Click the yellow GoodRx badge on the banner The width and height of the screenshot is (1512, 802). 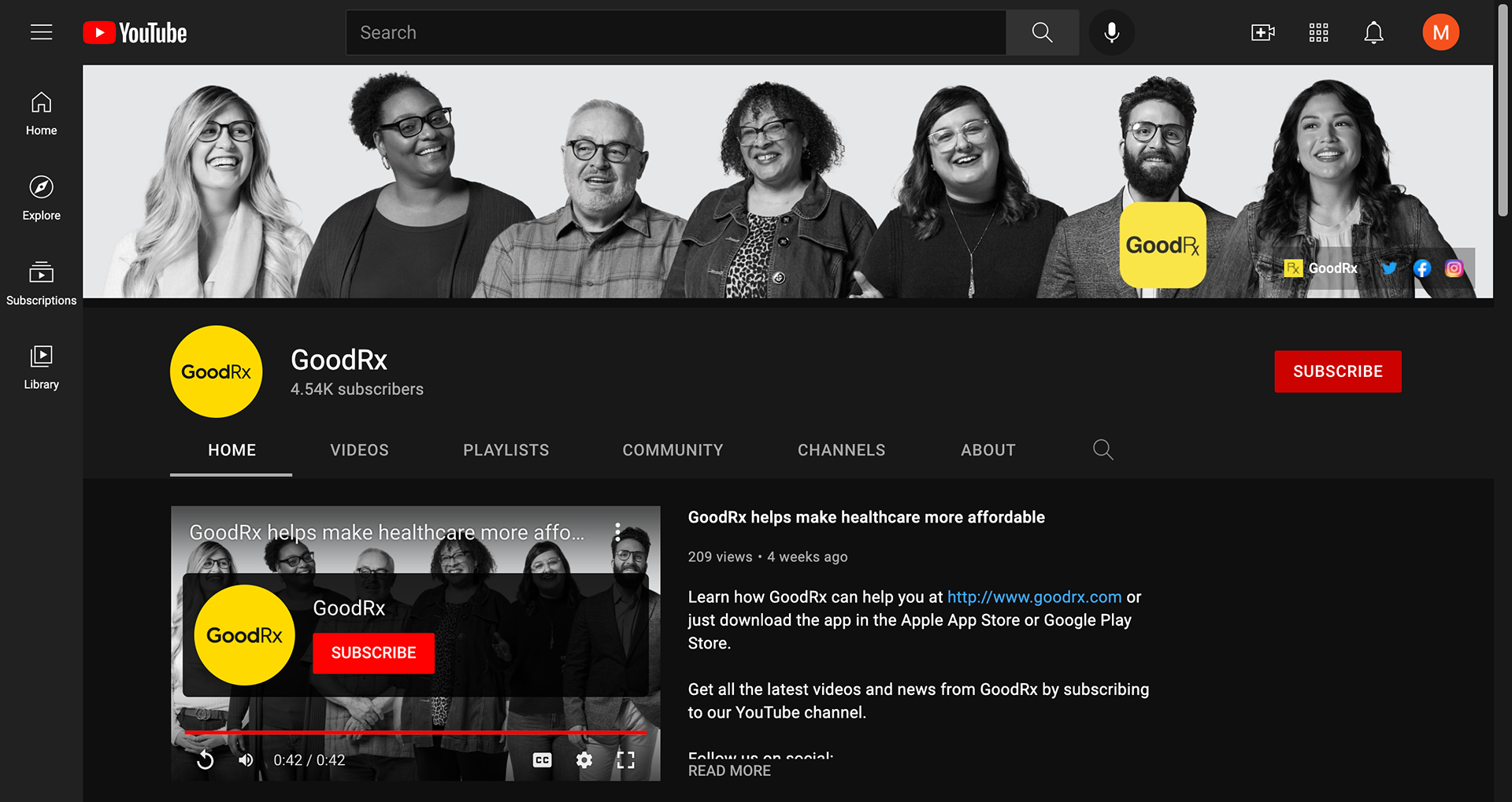tap(1162, 245)
